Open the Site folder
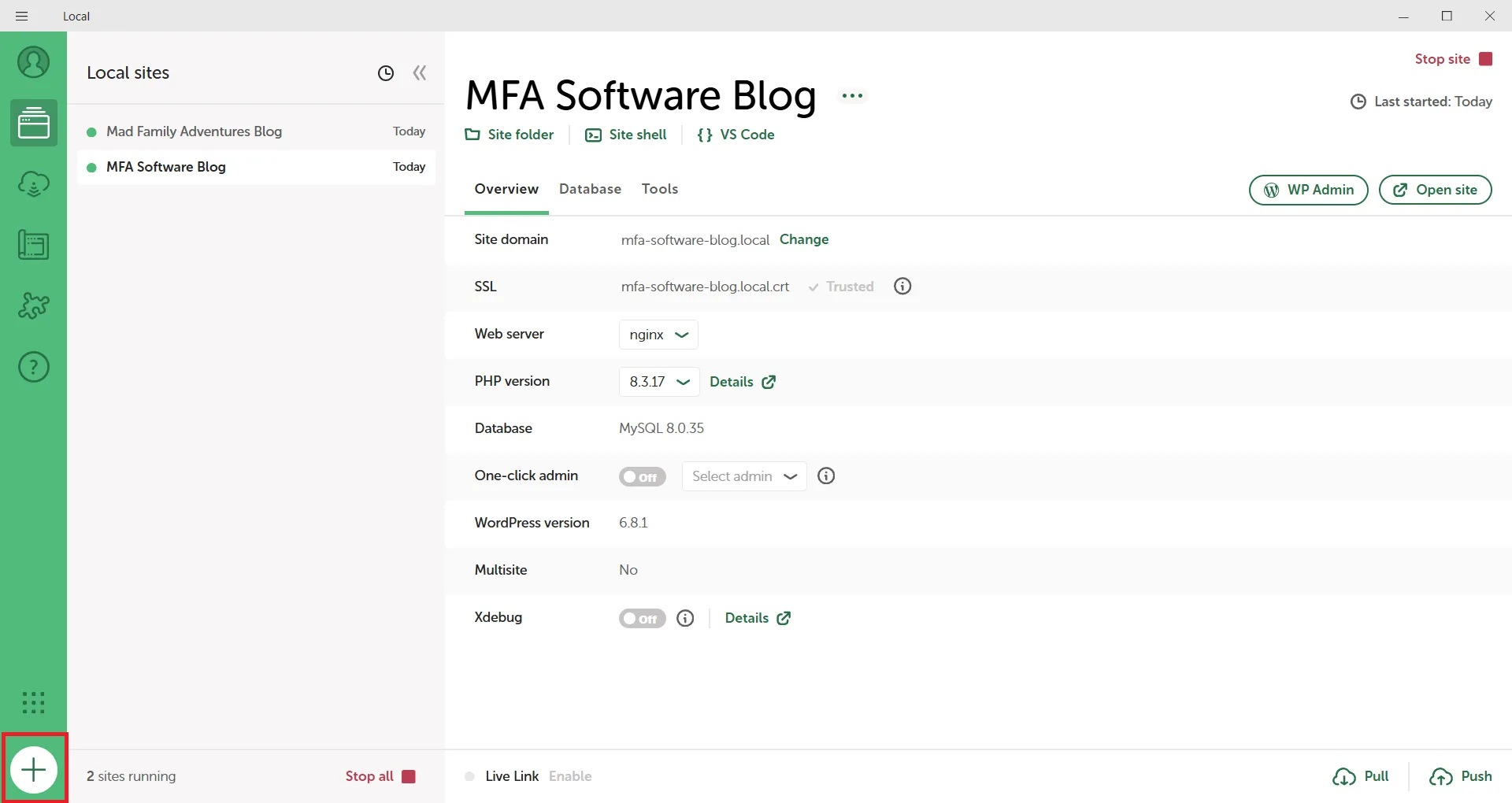The height and width of the screenshot is (803, 1512). point(510,135)
